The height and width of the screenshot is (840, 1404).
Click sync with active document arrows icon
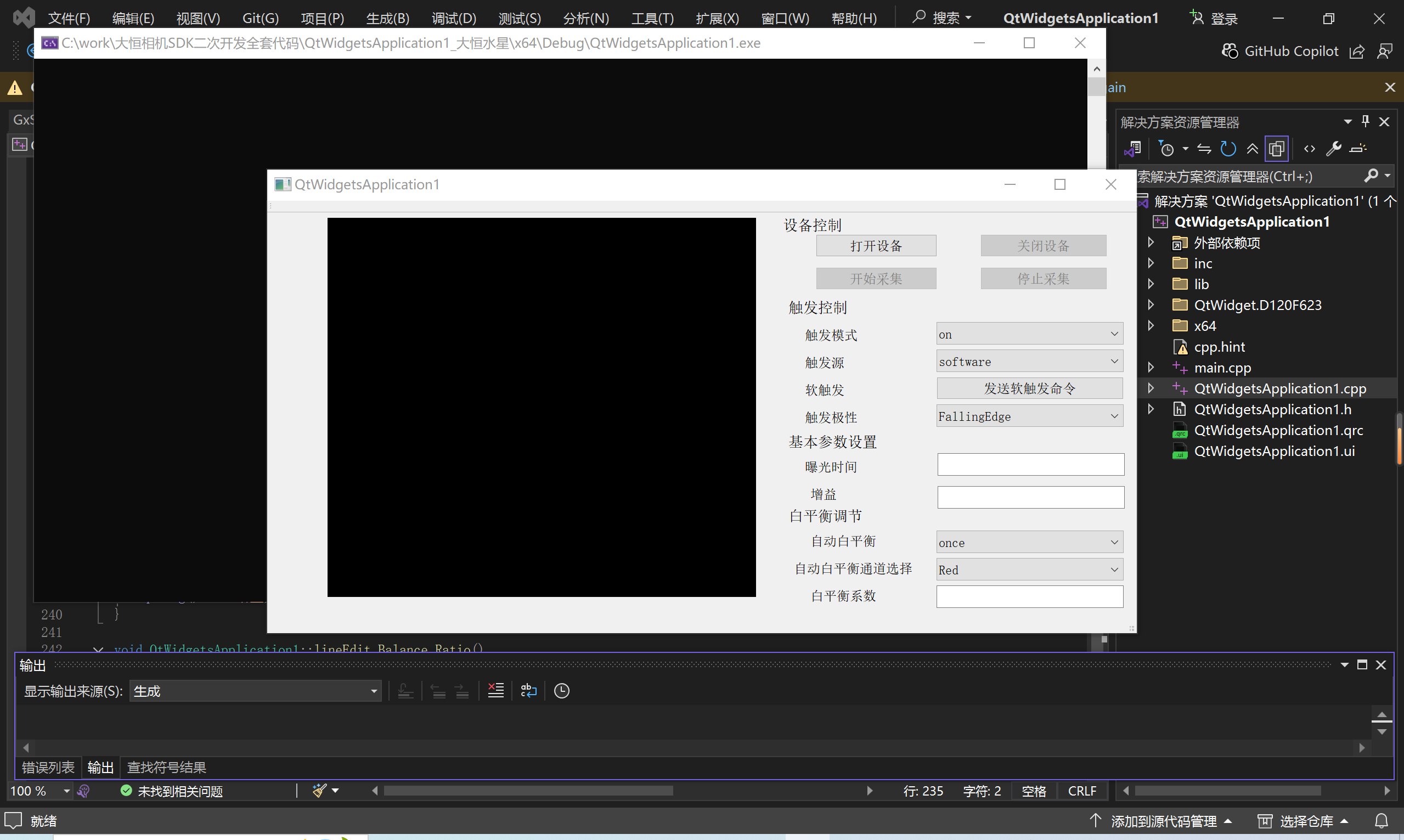1204,149
